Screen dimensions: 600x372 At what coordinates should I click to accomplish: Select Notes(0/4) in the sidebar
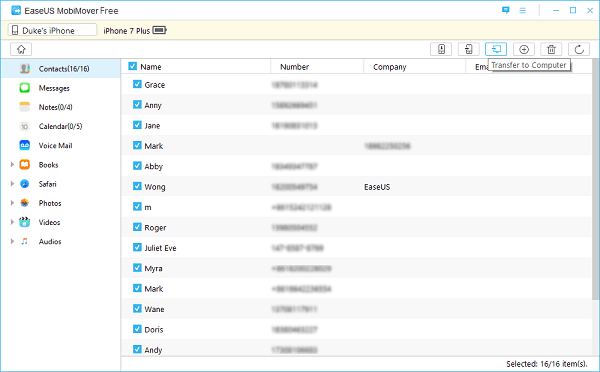[55, 107]
